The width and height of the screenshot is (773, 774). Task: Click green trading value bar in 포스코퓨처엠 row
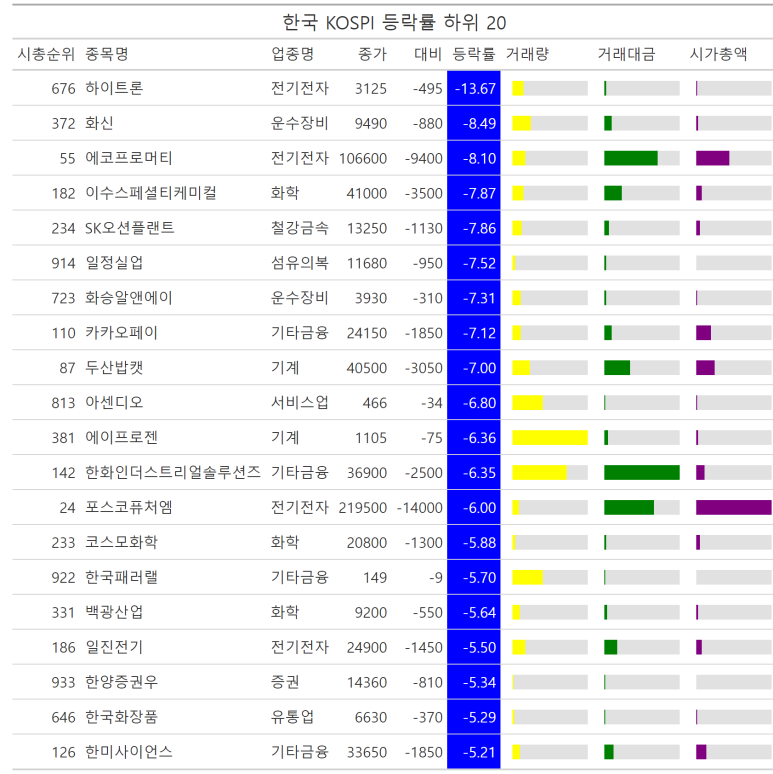point(629,507)
